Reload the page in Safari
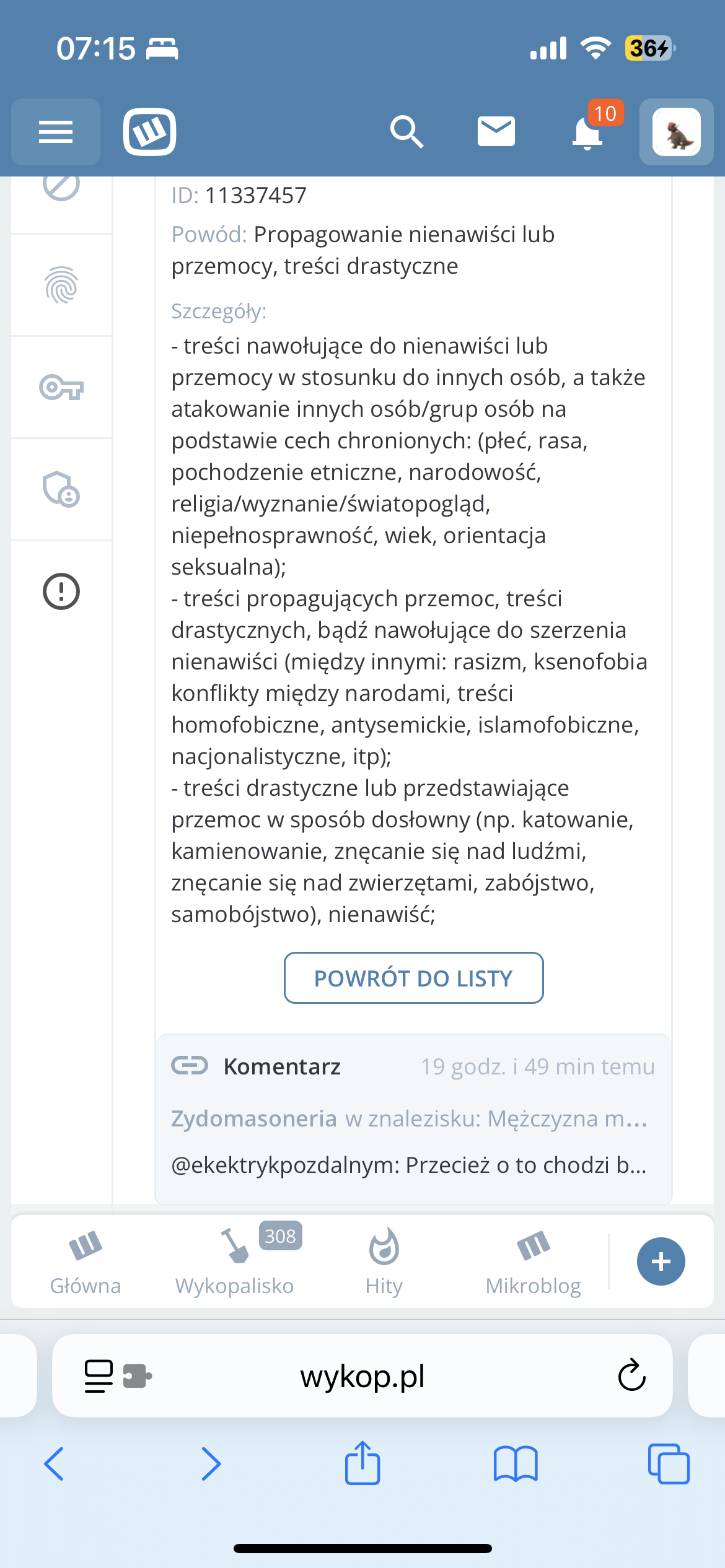 point(632,1376)
